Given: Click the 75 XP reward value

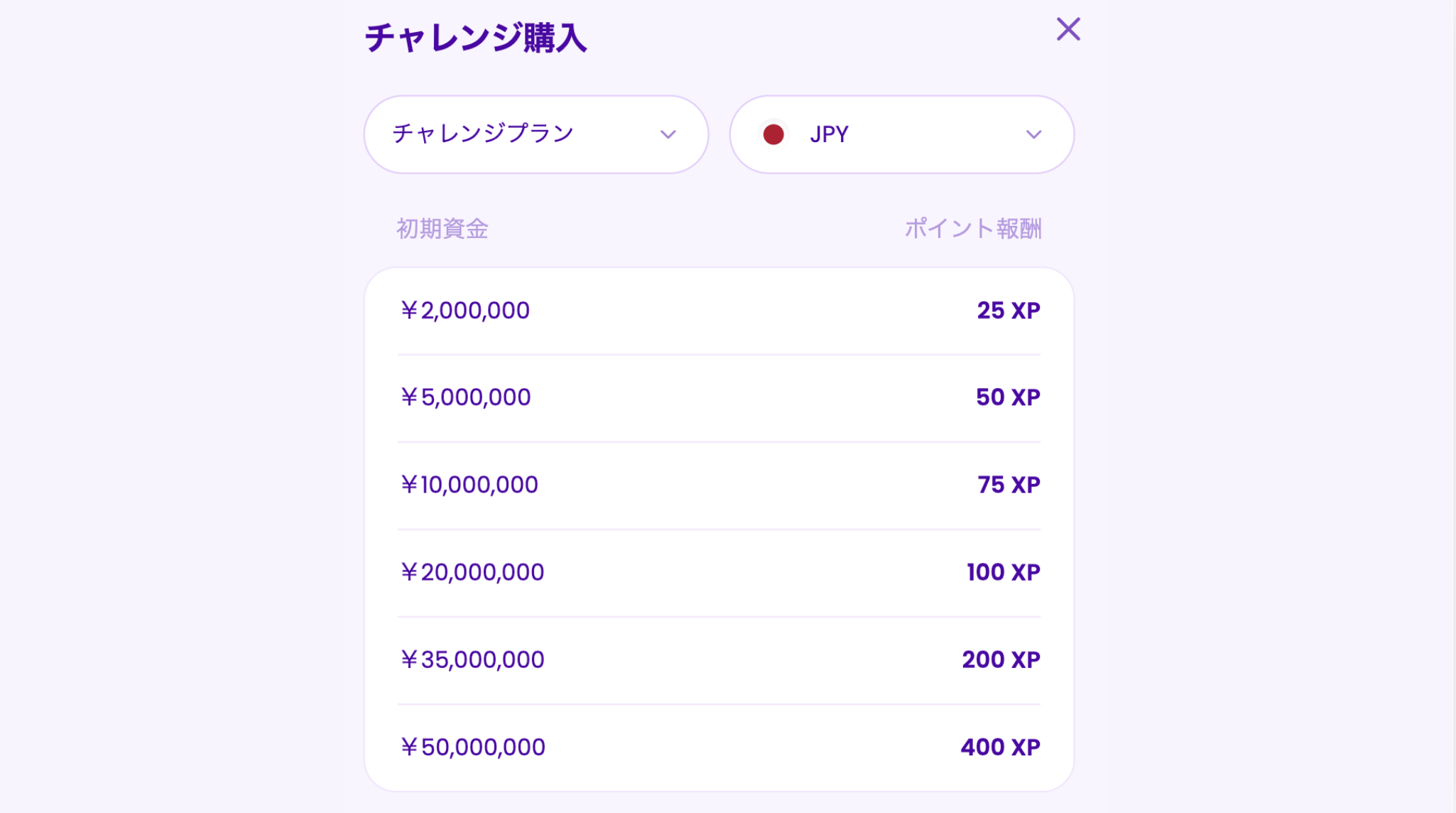Looking at the screenshot, I should click(1008, 485).
